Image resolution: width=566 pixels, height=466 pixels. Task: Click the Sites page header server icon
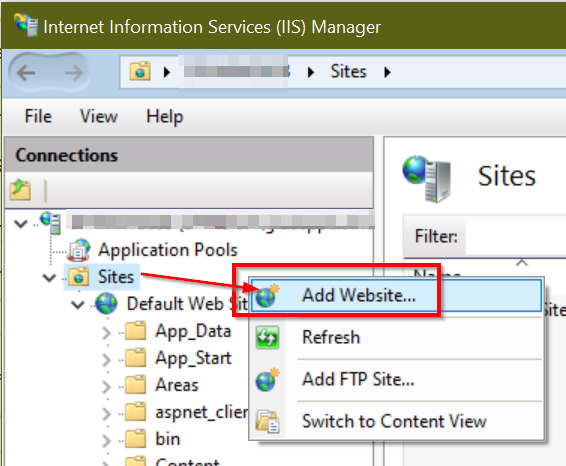tap(427, 178)
